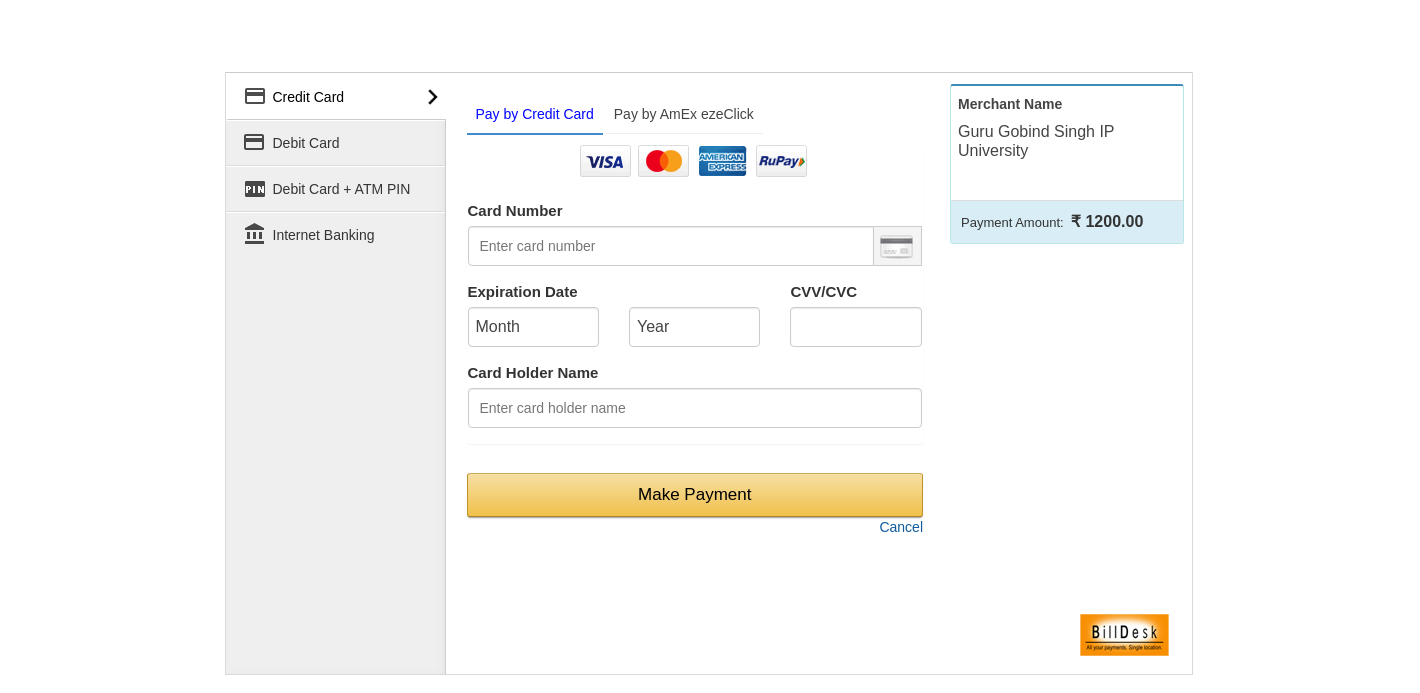Click the RuPay card logo
The height and width of the screenshot is (693, 1420).
point(781,161)
